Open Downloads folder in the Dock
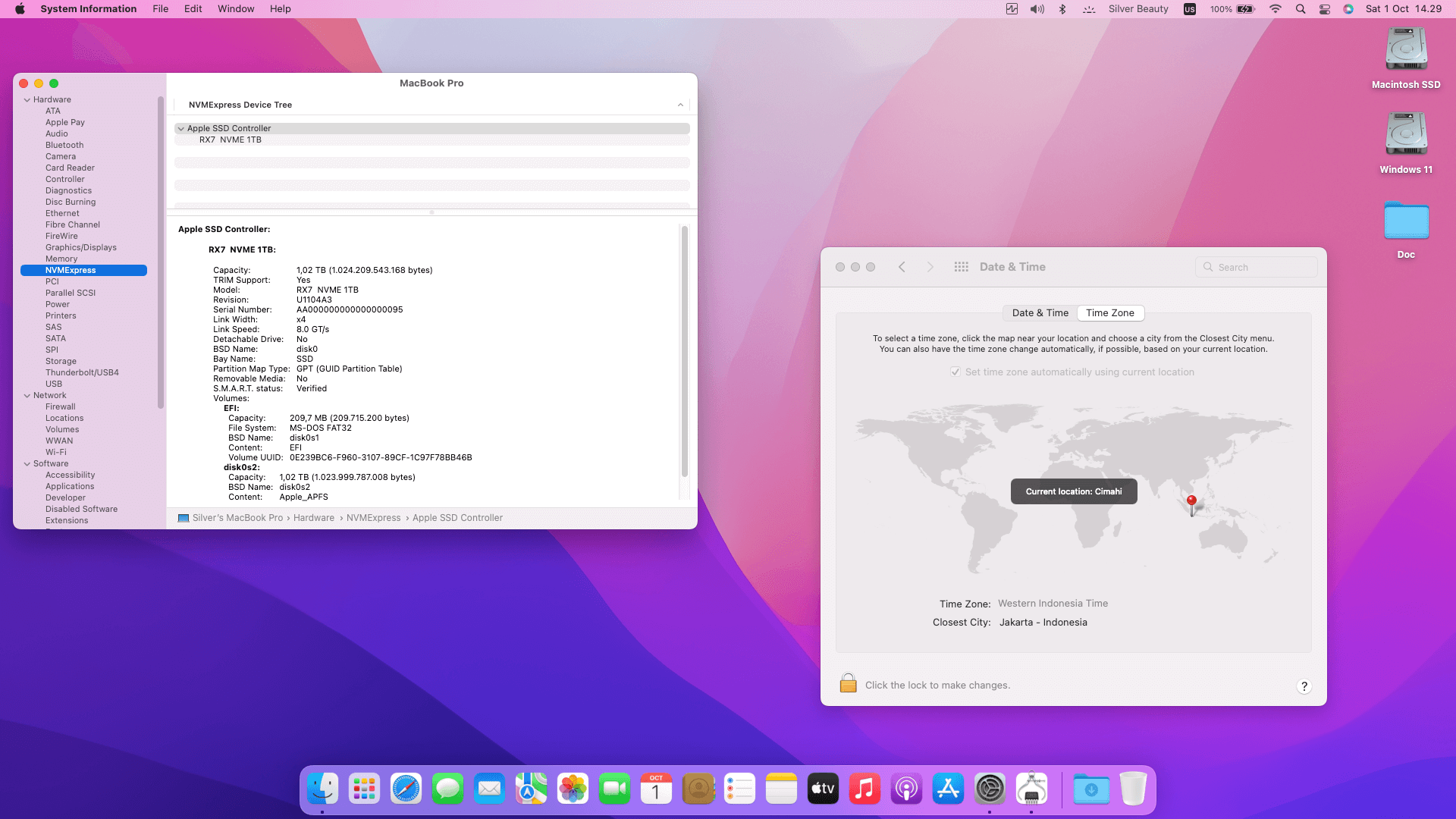1456x819 pixels. tap(1091, 789)
